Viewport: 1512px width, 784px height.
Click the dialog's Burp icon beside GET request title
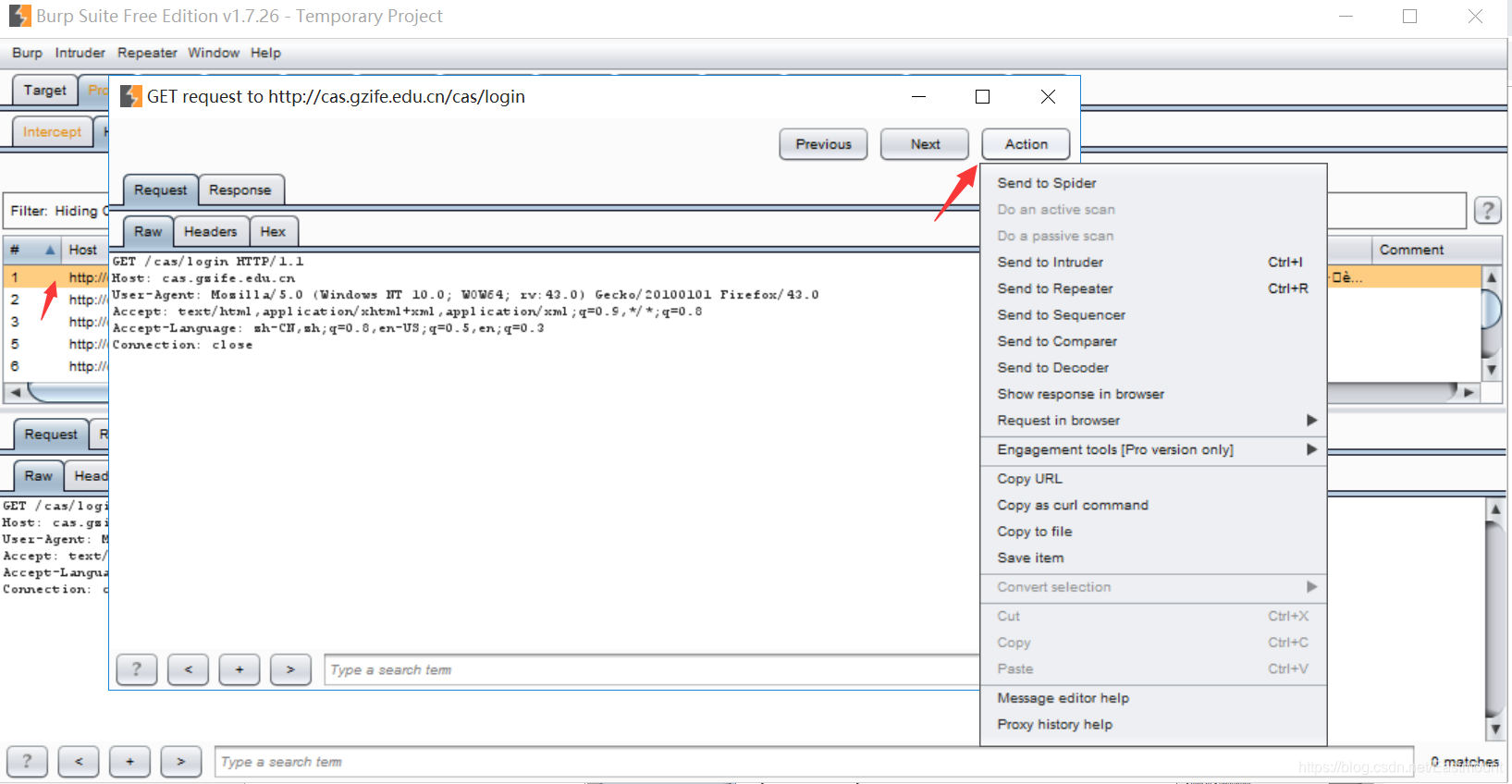pos(131,96)
